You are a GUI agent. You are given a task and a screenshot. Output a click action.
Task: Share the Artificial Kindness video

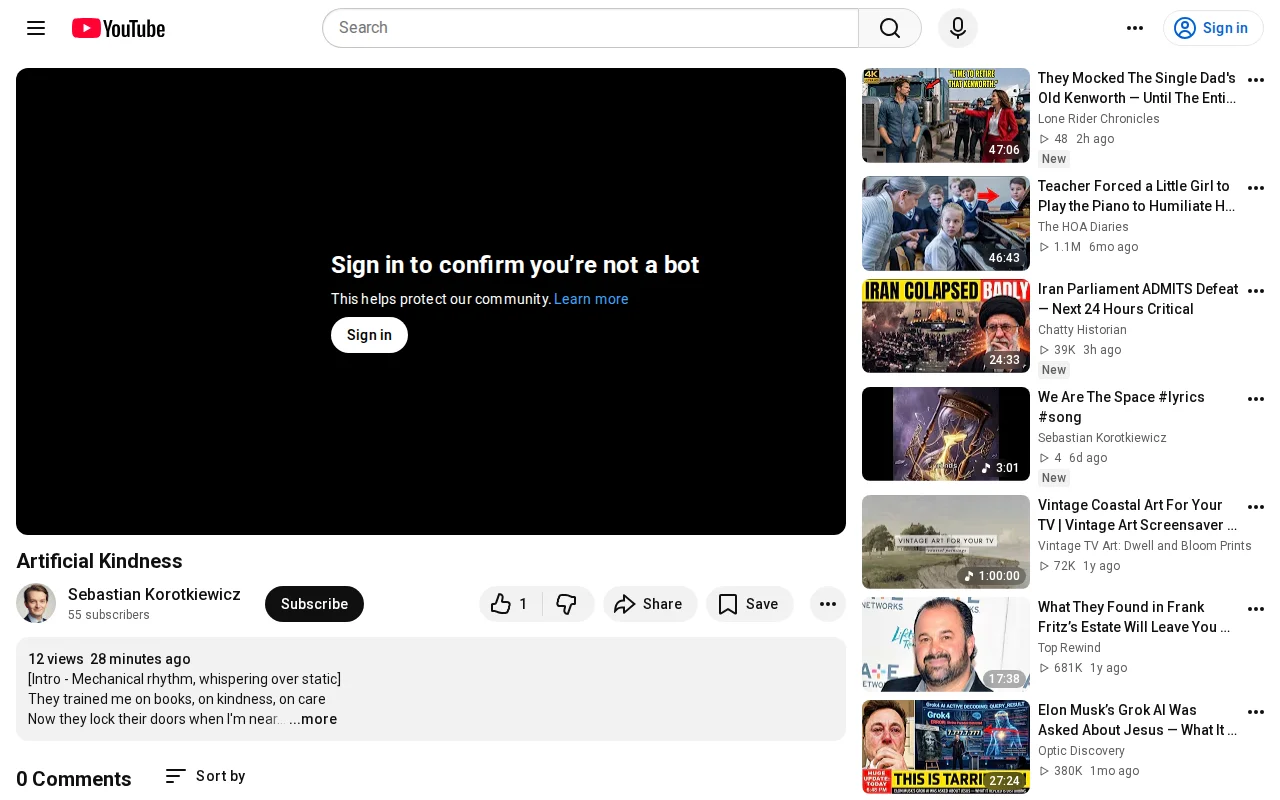click(x=650, y=604)
